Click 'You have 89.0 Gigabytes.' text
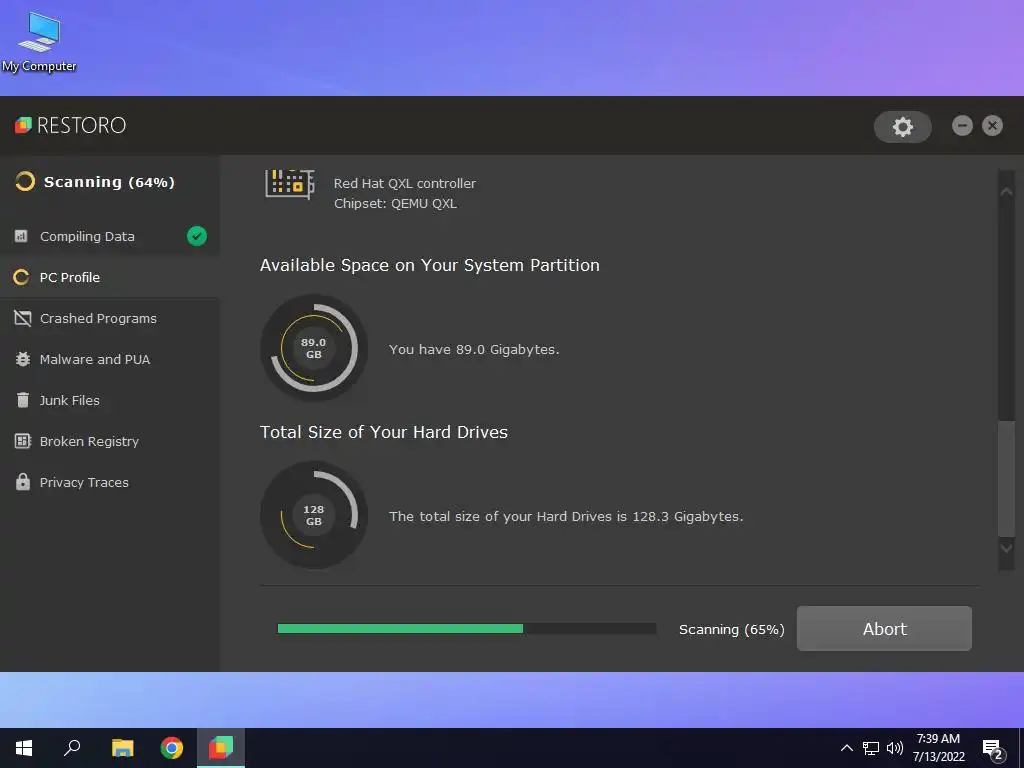Screen dimensions: 1024x768 (474, 349)
